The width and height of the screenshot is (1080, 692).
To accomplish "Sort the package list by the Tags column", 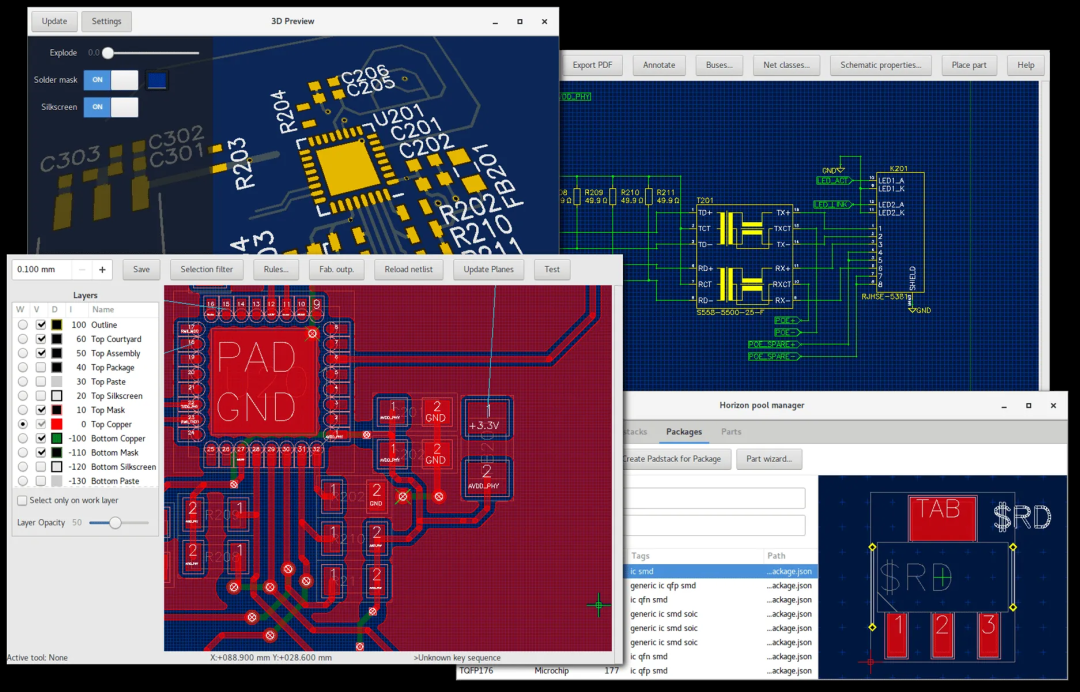I will [x=640, y=555].
